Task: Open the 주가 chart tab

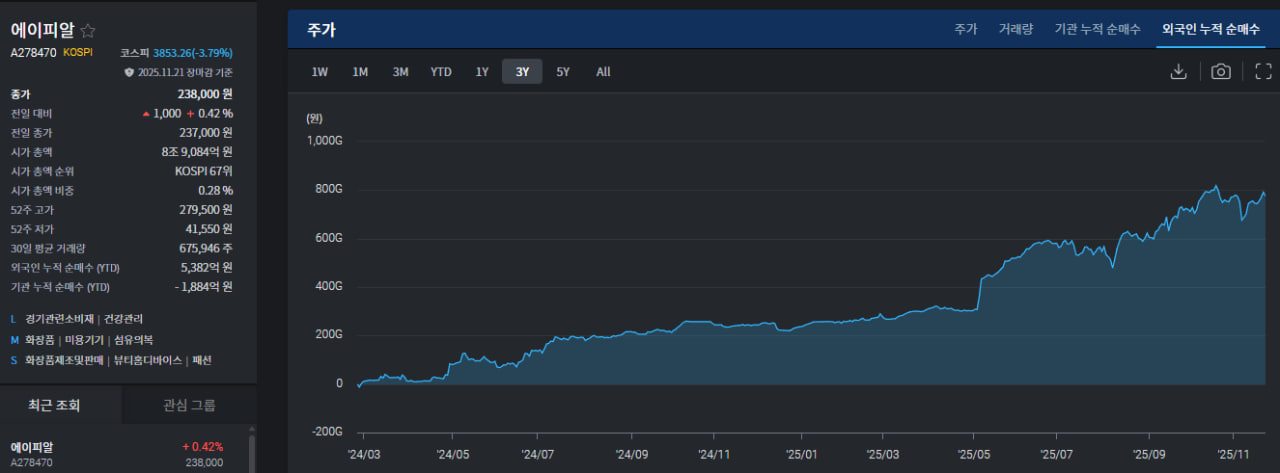Action: tap(965, 30)
